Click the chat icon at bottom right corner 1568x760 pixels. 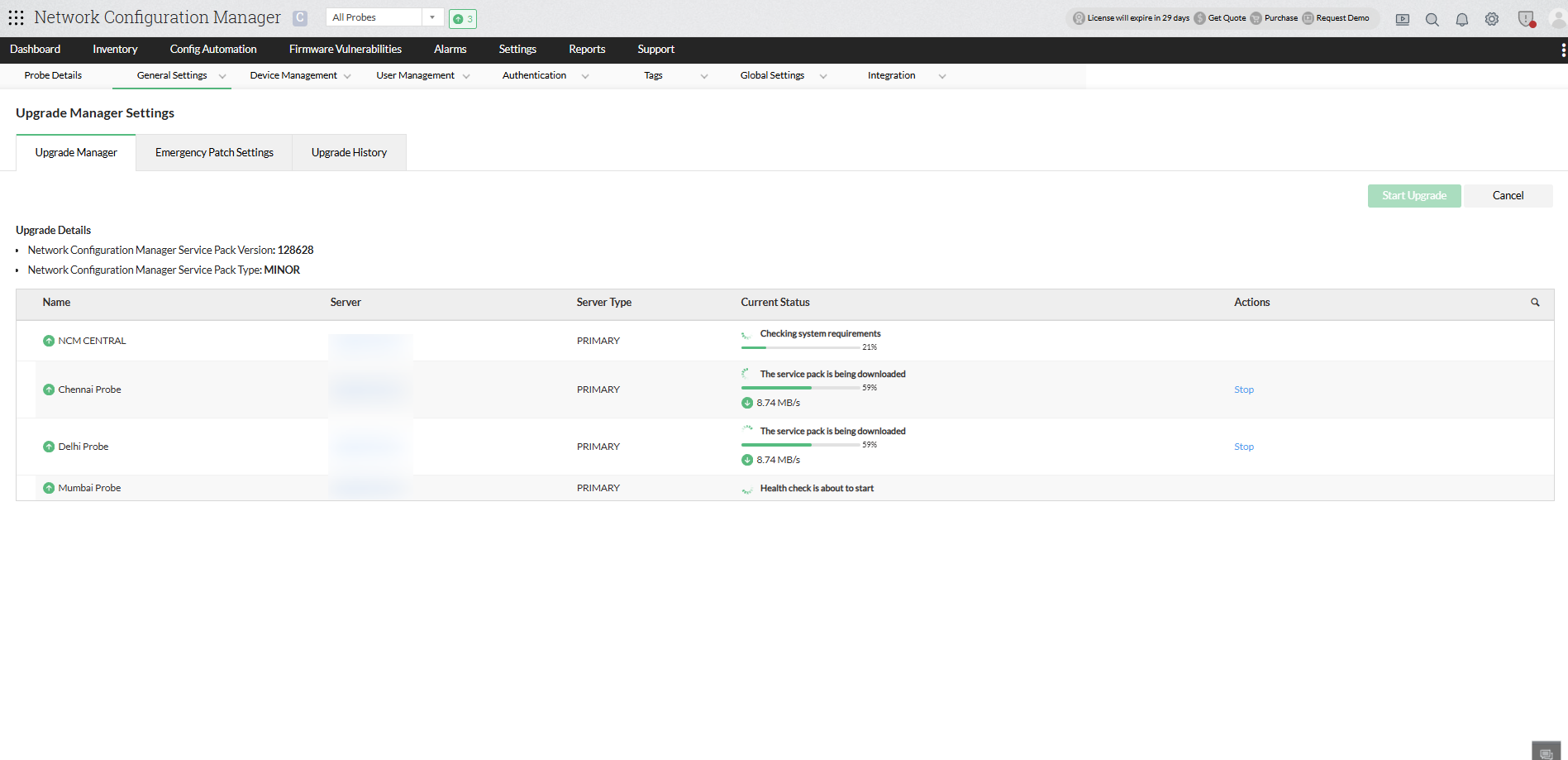[1546, 752]
